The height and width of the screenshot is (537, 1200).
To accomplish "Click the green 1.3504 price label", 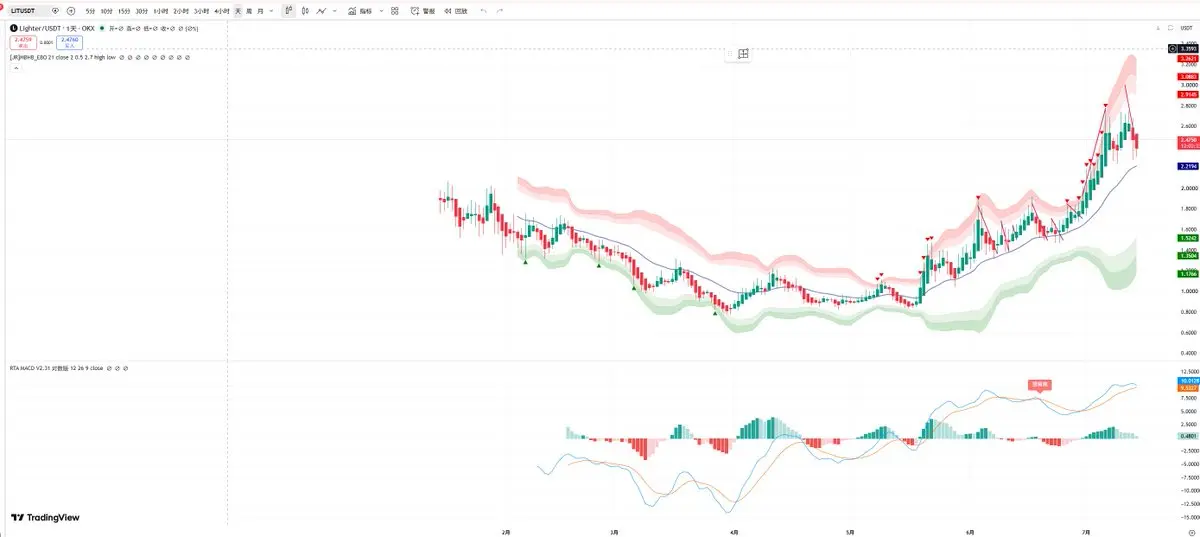I will (1188, 256).
